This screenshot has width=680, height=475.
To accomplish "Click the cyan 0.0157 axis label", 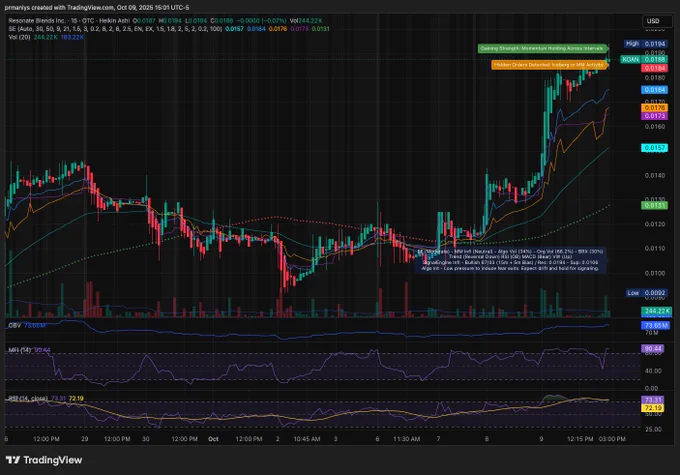I will pyautogui.click(x=654, y=148).
